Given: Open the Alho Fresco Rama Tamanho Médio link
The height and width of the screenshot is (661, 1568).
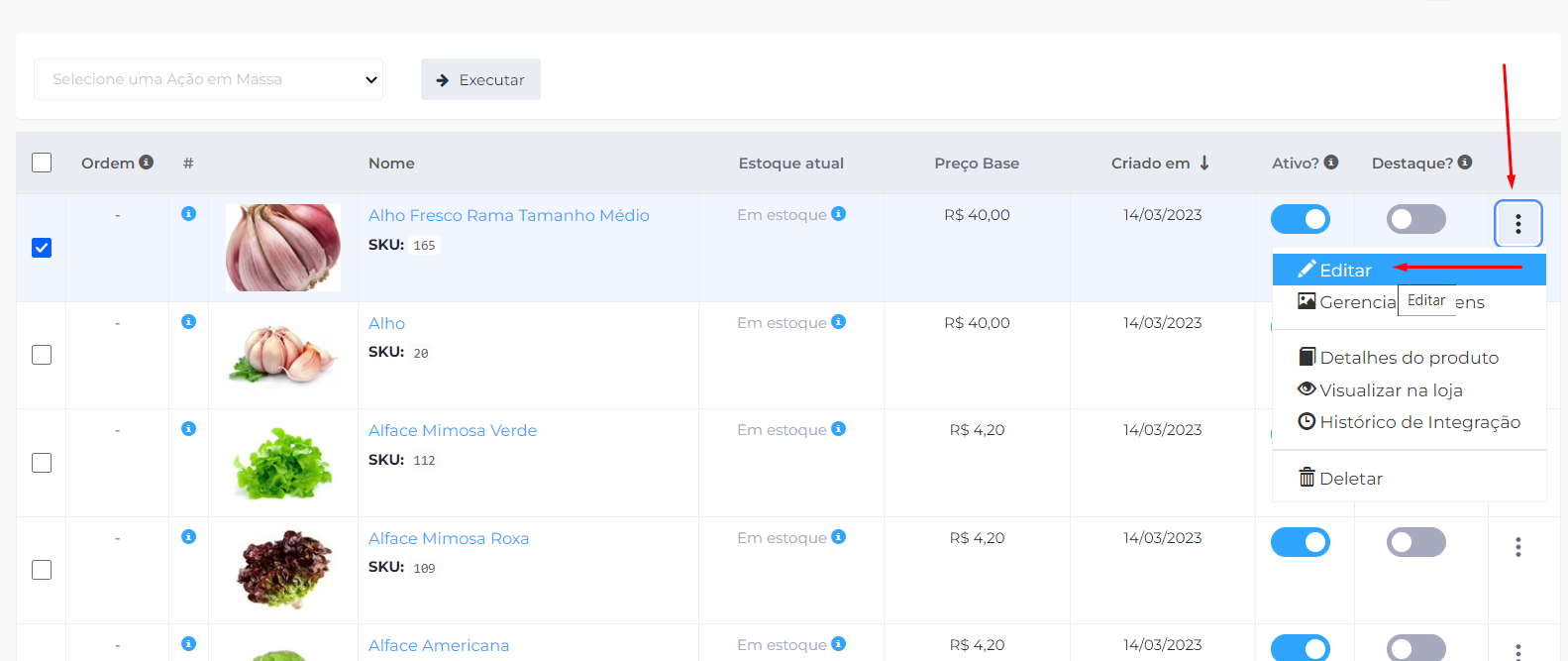Looking at the screenshot, I should pos(509,215).
